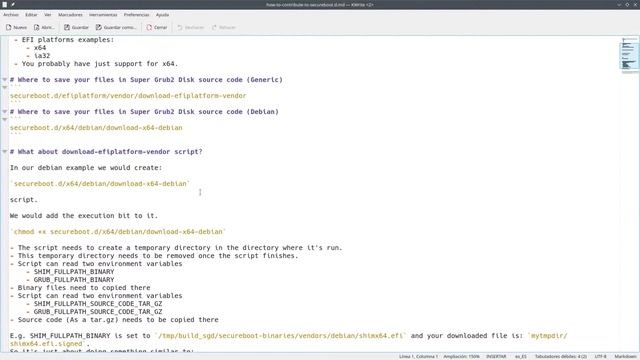This screenshot has height=360, width=640.
Task: Collapse the 'Where to save... (Generic)' heading fold
Action: 5,80
